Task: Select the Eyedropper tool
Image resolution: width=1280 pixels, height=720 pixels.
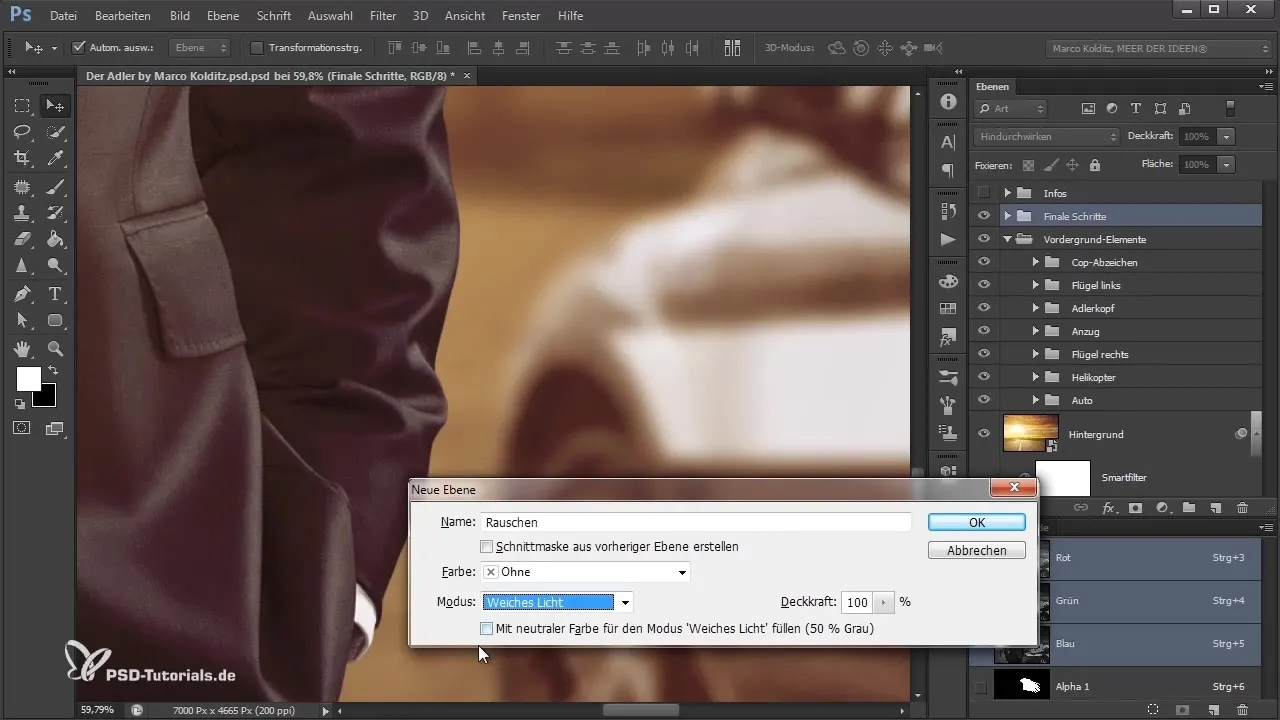Action: [x=56, y=159]
